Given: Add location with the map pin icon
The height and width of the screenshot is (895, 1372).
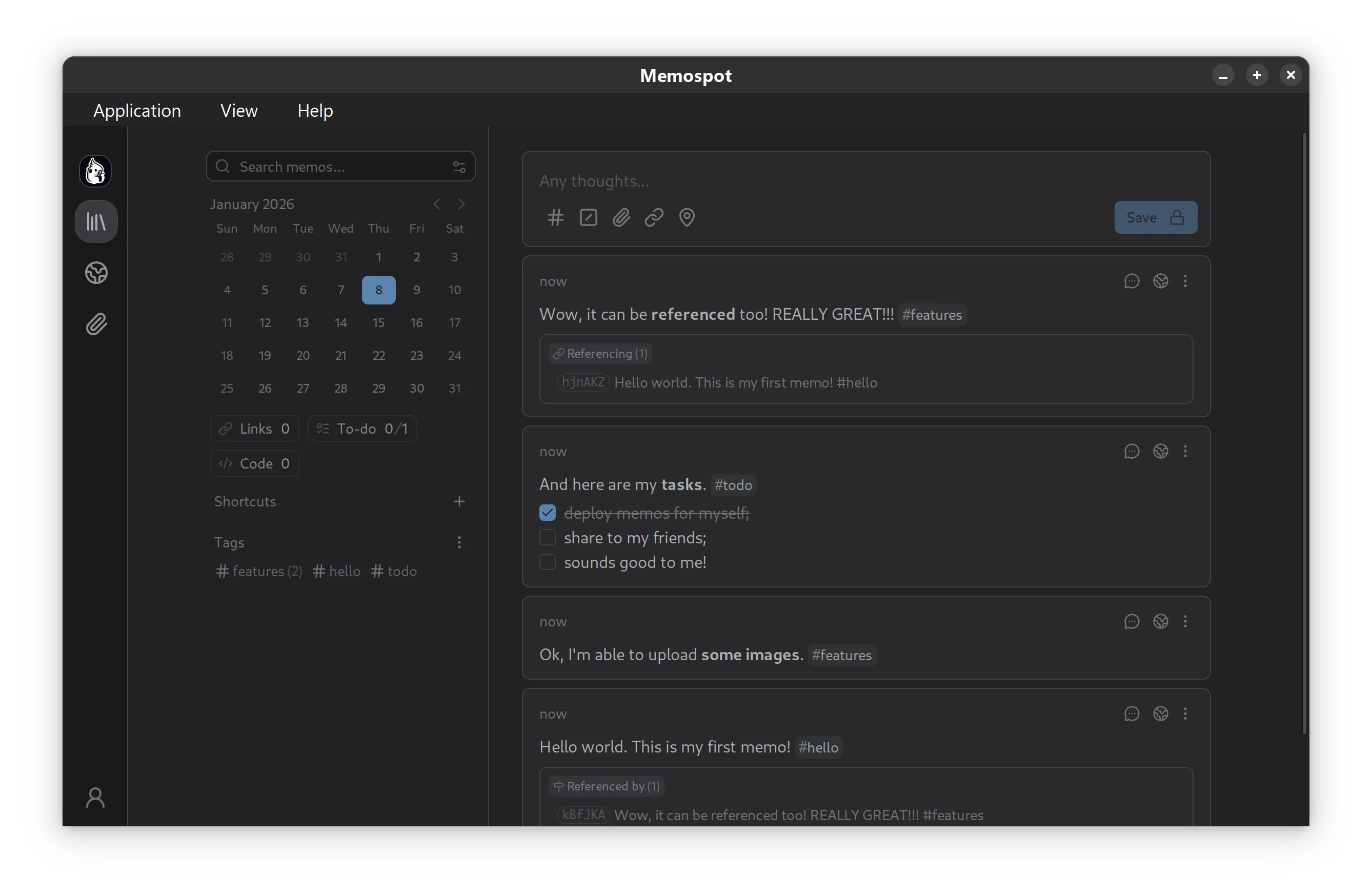Looking at the screenshot, I should click(687, 217).
